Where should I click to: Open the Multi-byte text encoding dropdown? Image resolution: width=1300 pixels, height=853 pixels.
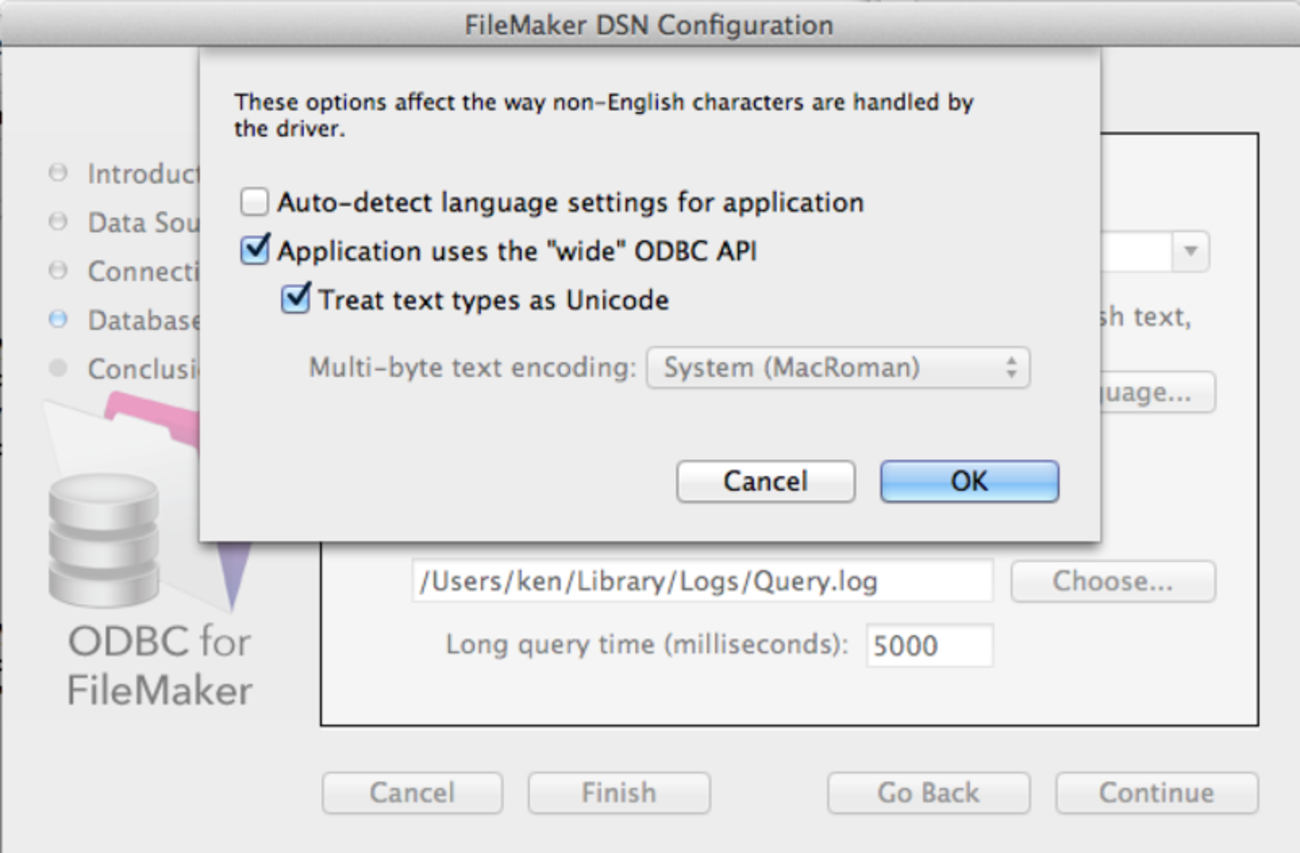click(x=838, y=368)
